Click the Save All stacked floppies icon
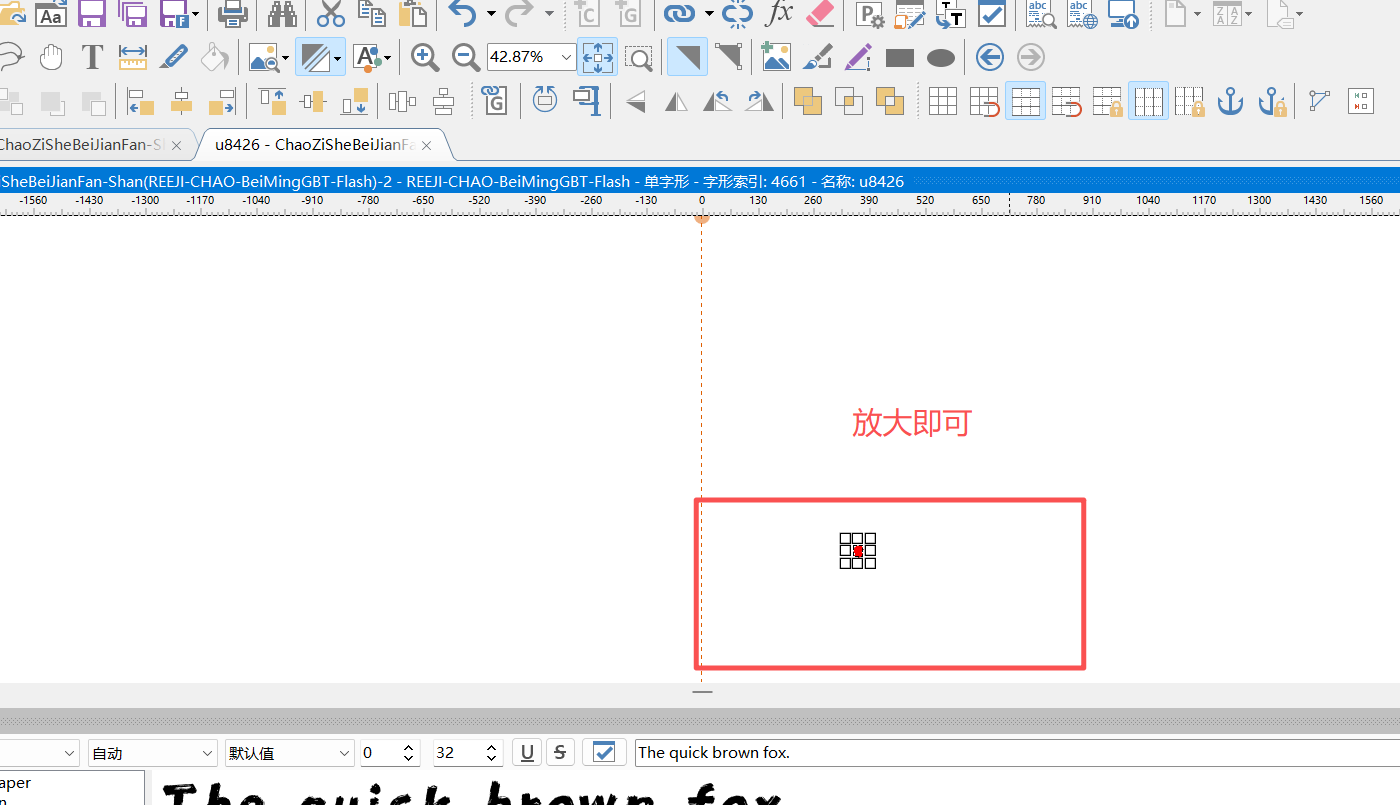Image resolution: width=1400 pixels, height=805 pixels. click(132, 14)
